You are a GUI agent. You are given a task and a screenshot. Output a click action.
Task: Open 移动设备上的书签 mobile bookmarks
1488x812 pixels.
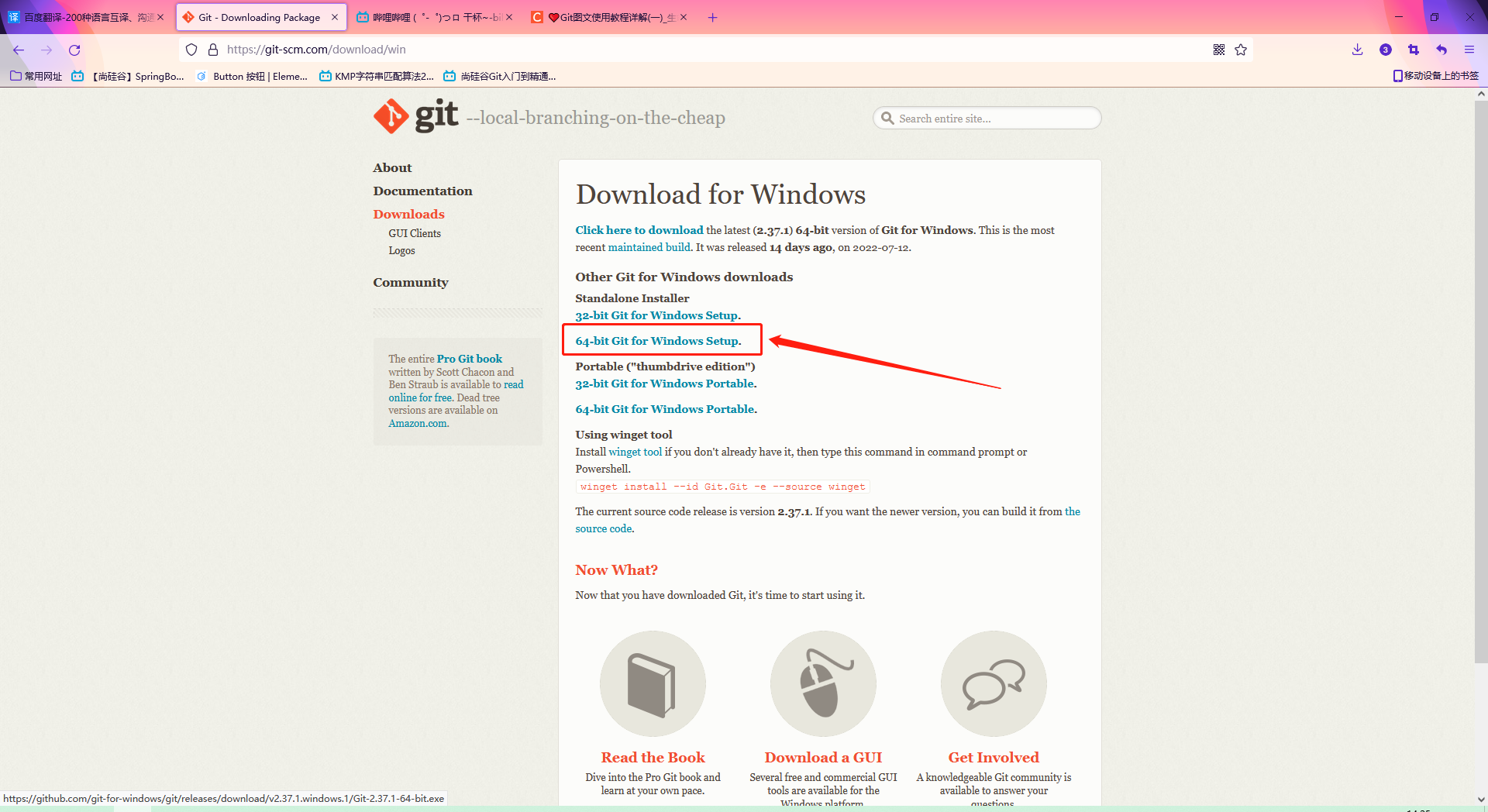click(x=1436, y=76)
